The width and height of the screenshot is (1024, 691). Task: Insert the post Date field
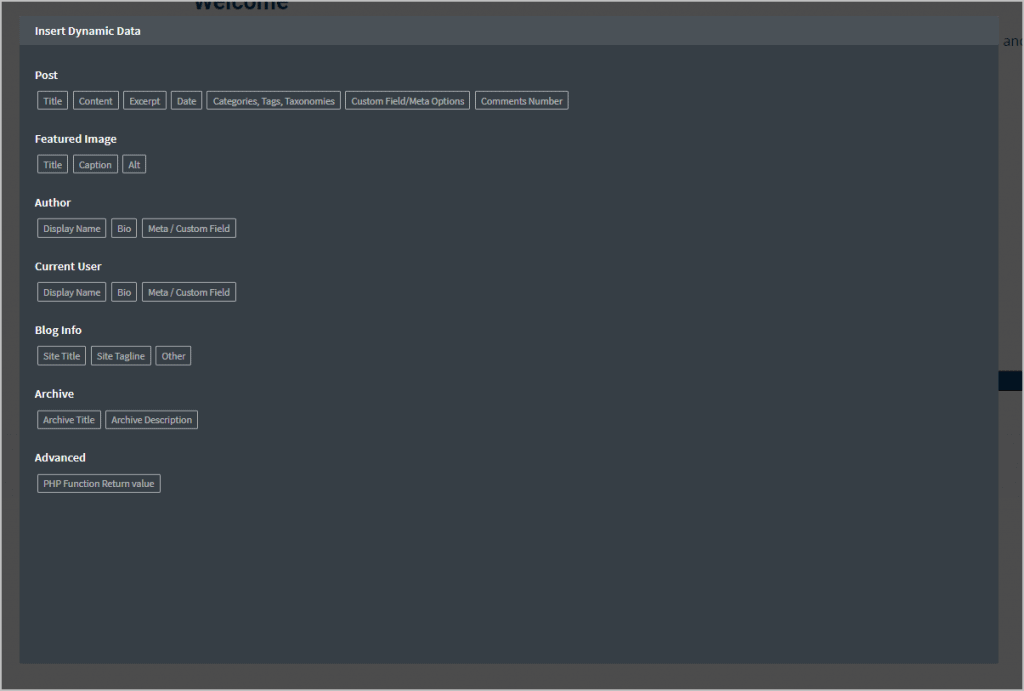coord(186,100)
